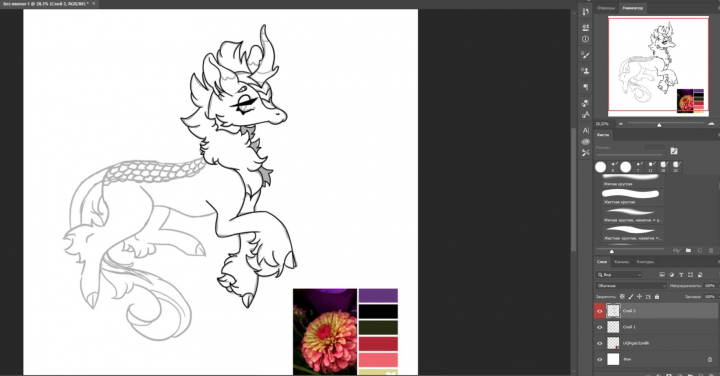Image resolution: width=720 pixels, height=376 pixels.
Task: Toggle lock all padlock icon
Action: pyautogui.click(x=657, y=297)
